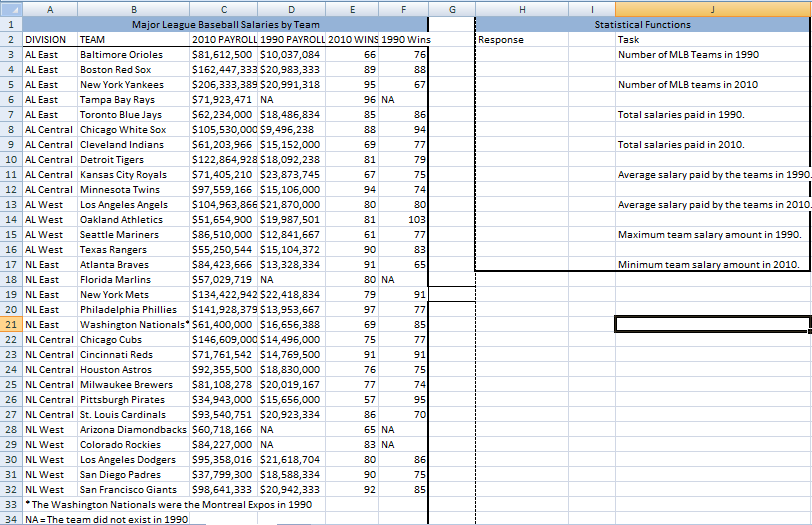Image resolution: width=812 pixels, height=525 pixels.
Task: Click the Task header cell
Action: pyautogui.click(x=713, y=39)
